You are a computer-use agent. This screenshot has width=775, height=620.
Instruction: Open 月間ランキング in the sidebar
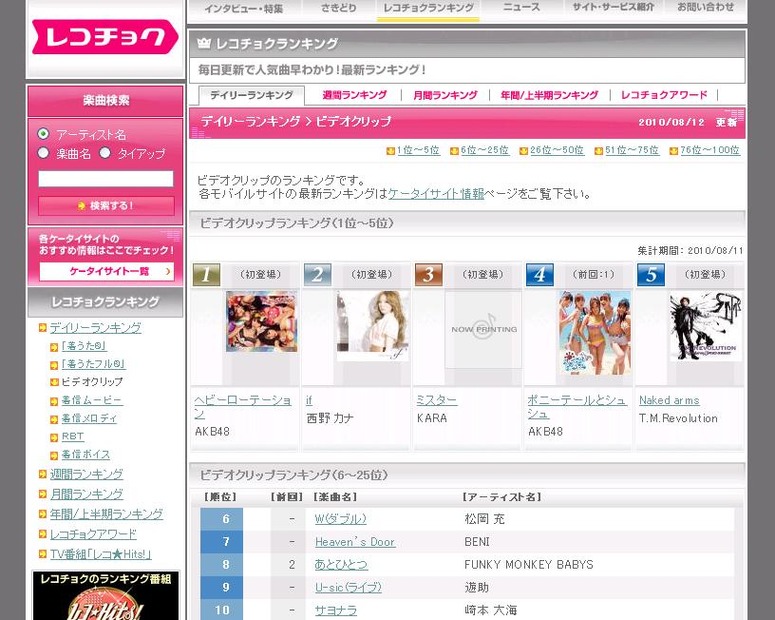pos(86,494)
